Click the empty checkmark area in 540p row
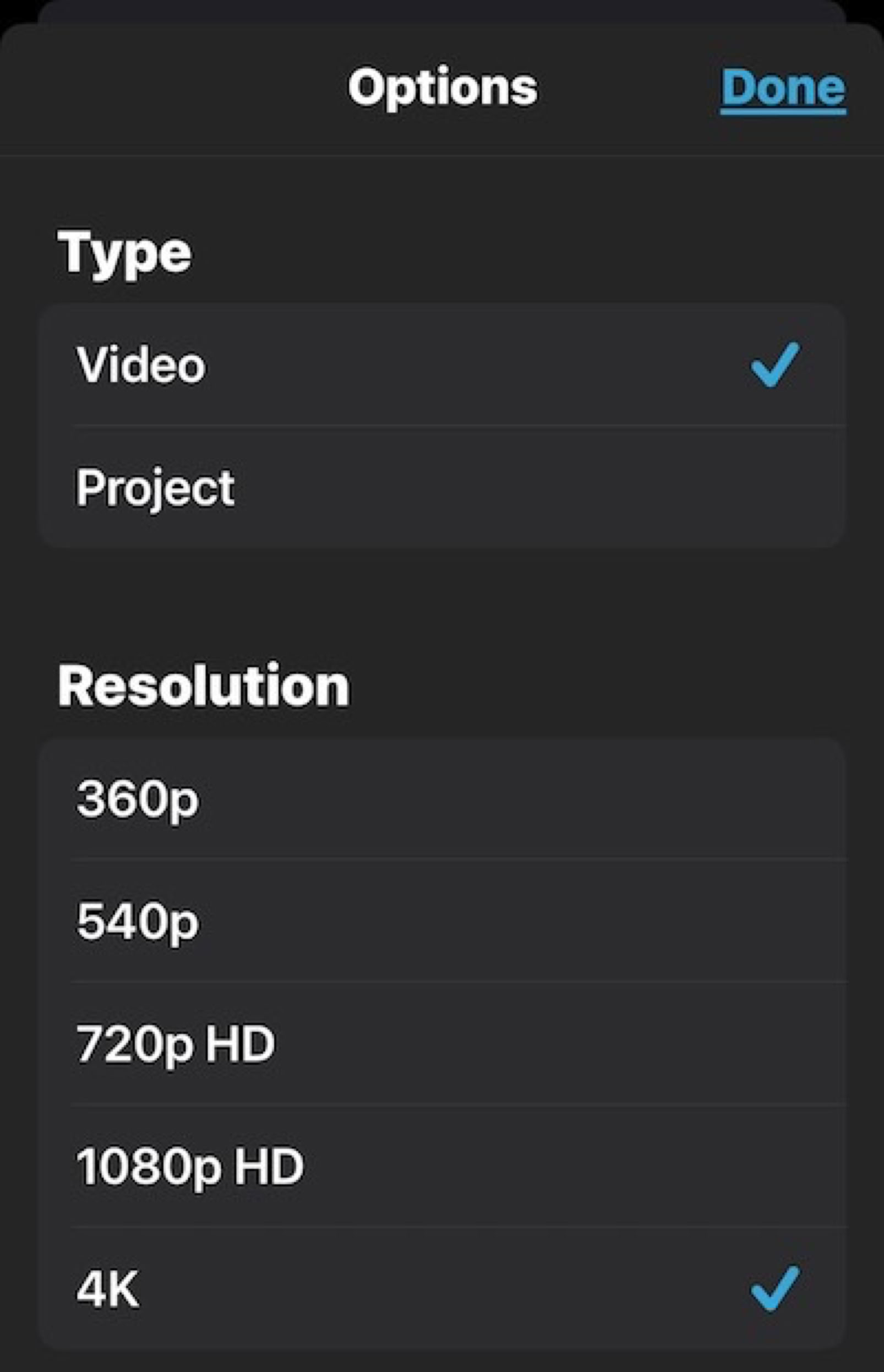 click(x=775, y=921)
